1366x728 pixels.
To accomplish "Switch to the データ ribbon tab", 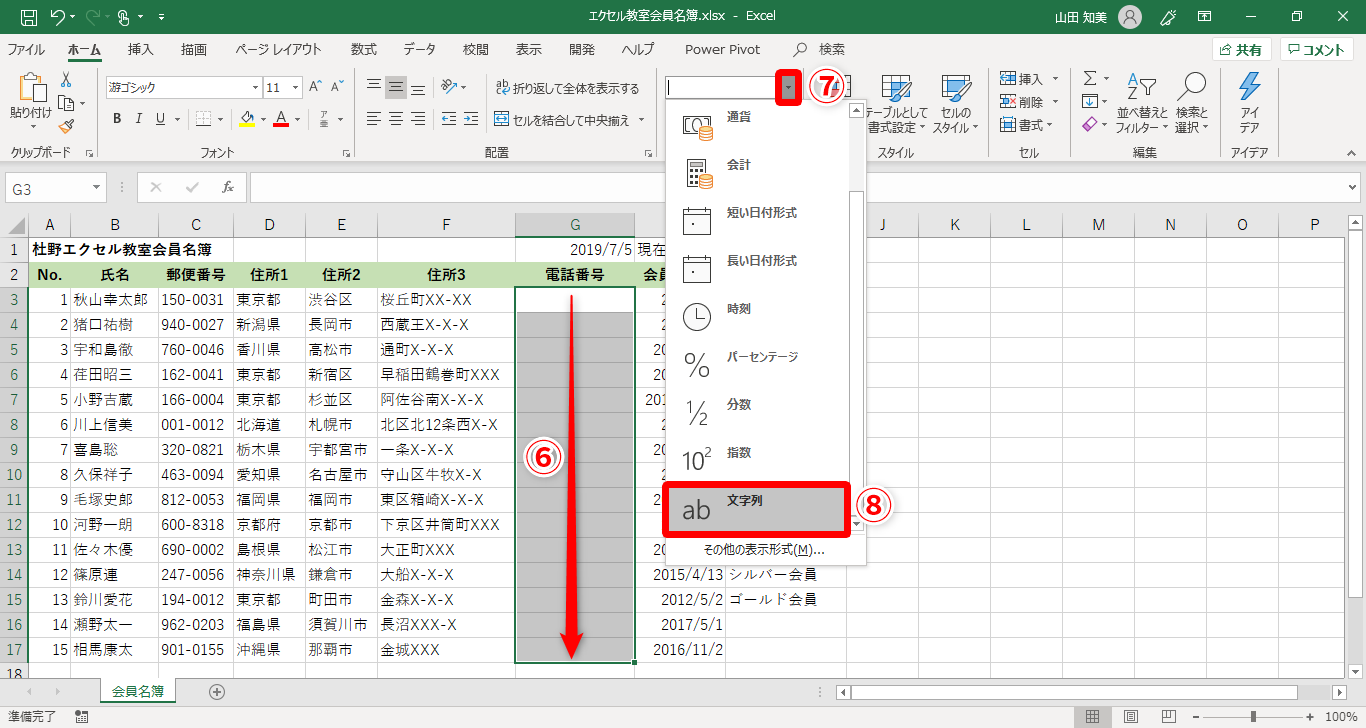I will (x=420, y=49).
